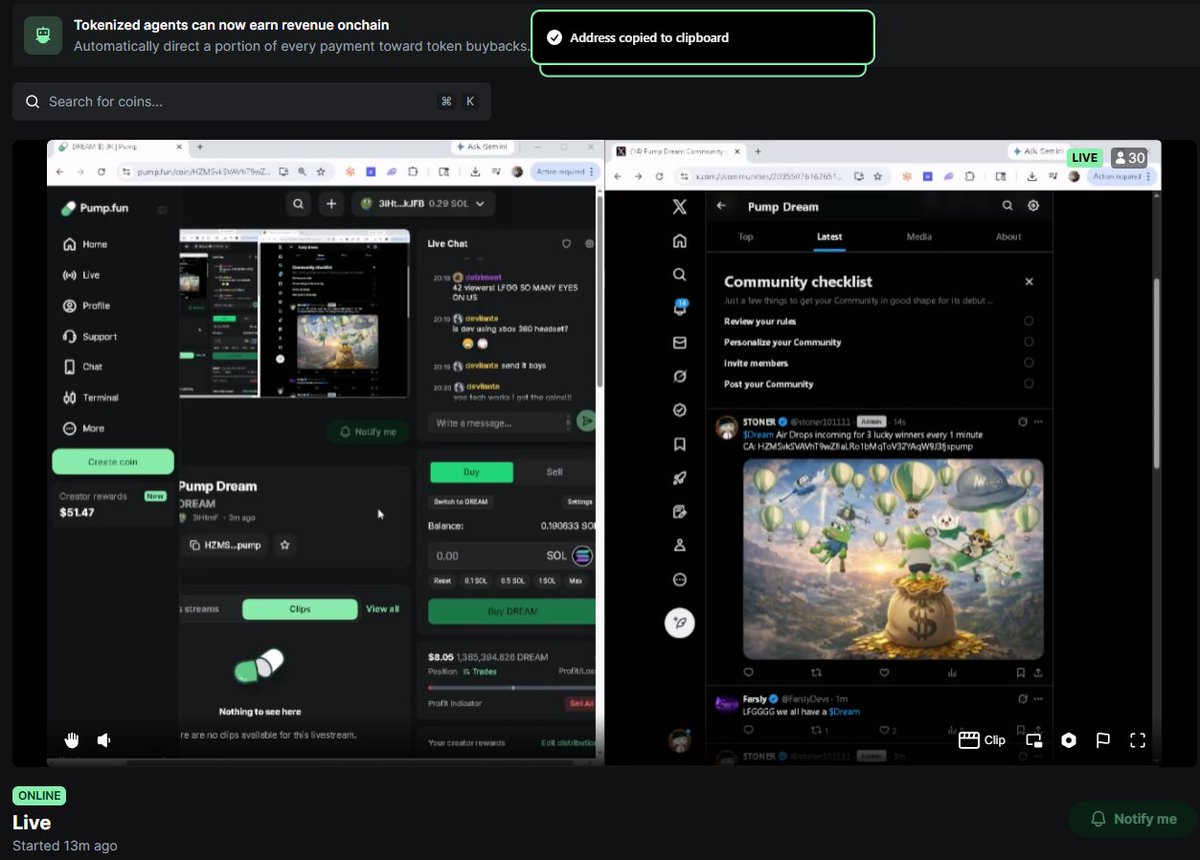
Task: Open X bookmarks icon in sidebar
Action: (x=680, y=444)
